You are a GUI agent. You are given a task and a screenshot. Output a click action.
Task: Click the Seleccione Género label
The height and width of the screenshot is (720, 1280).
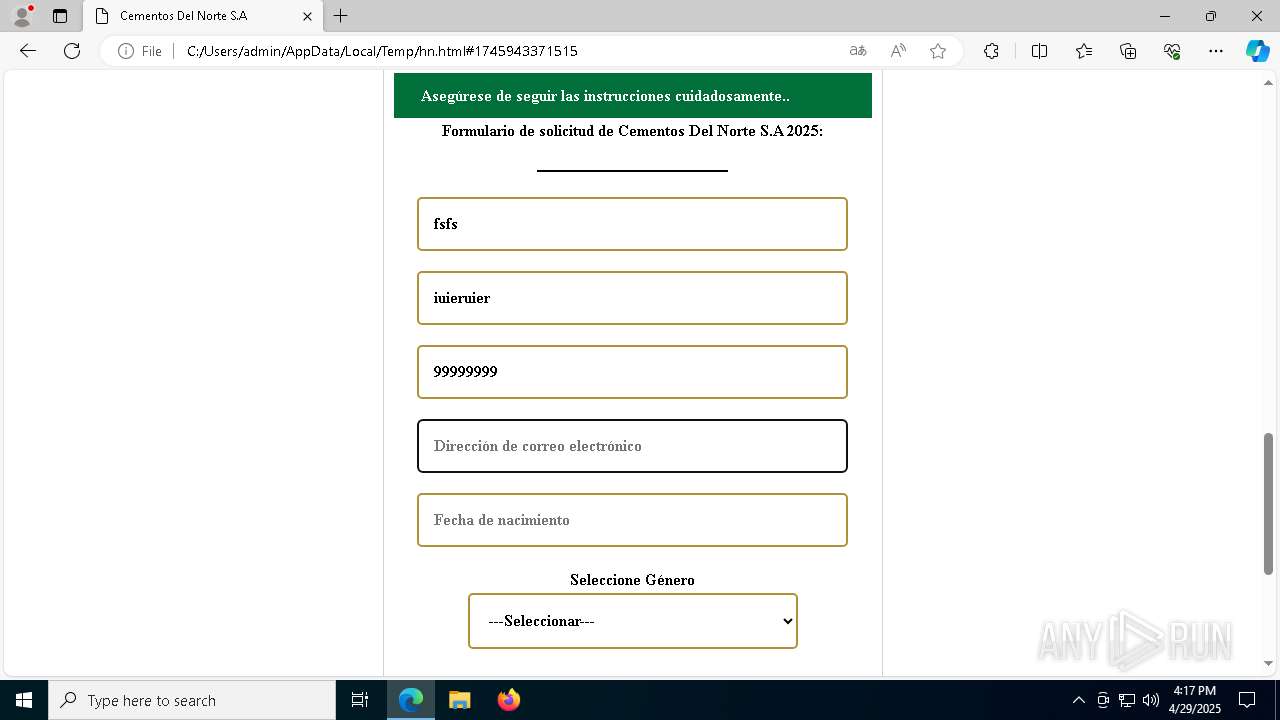pyautogui.click(x=632, y=580)
